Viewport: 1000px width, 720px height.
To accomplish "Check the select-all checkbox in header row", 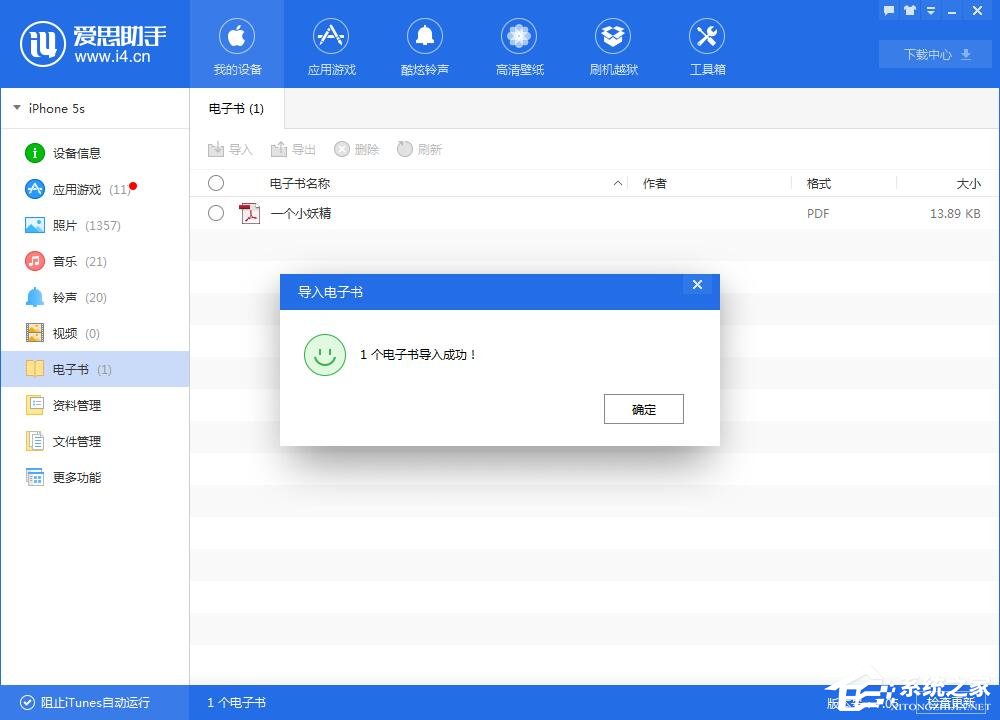I will 216,183.
